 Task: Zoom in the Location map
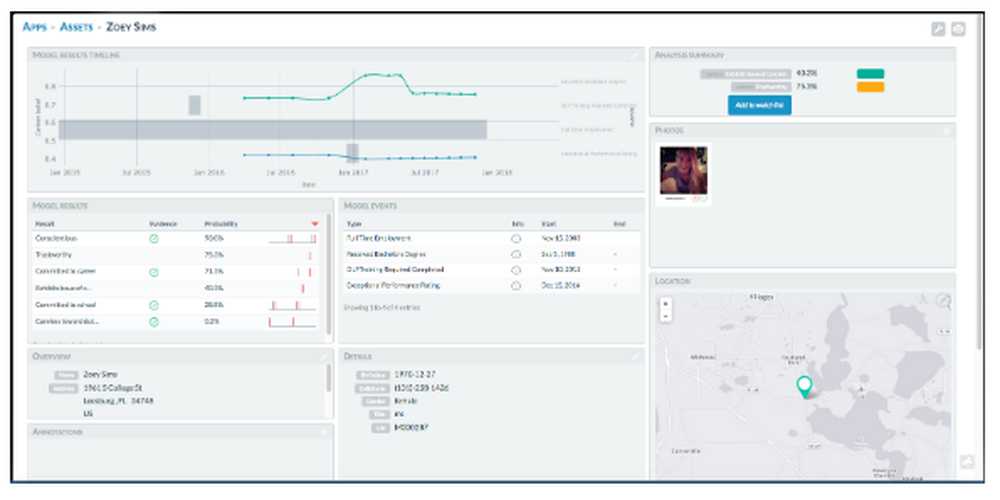666,304
